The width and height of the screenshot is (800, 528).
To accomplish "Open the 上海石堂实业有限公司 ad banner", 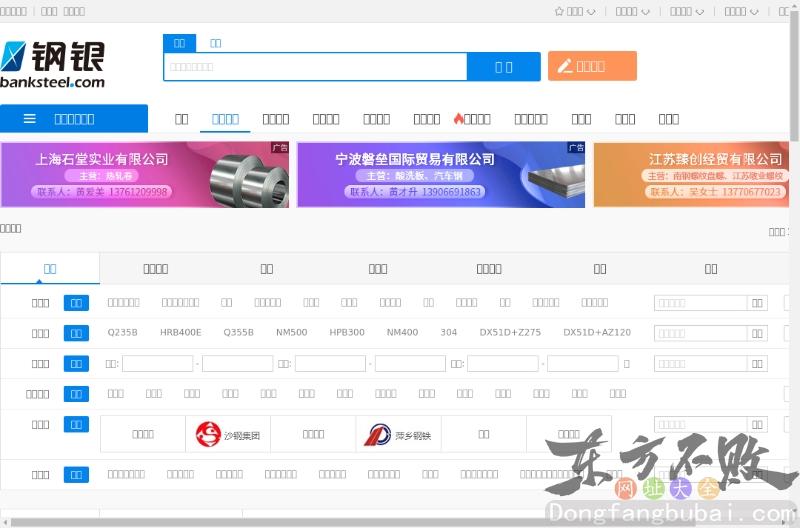I will tap(145, 175).
